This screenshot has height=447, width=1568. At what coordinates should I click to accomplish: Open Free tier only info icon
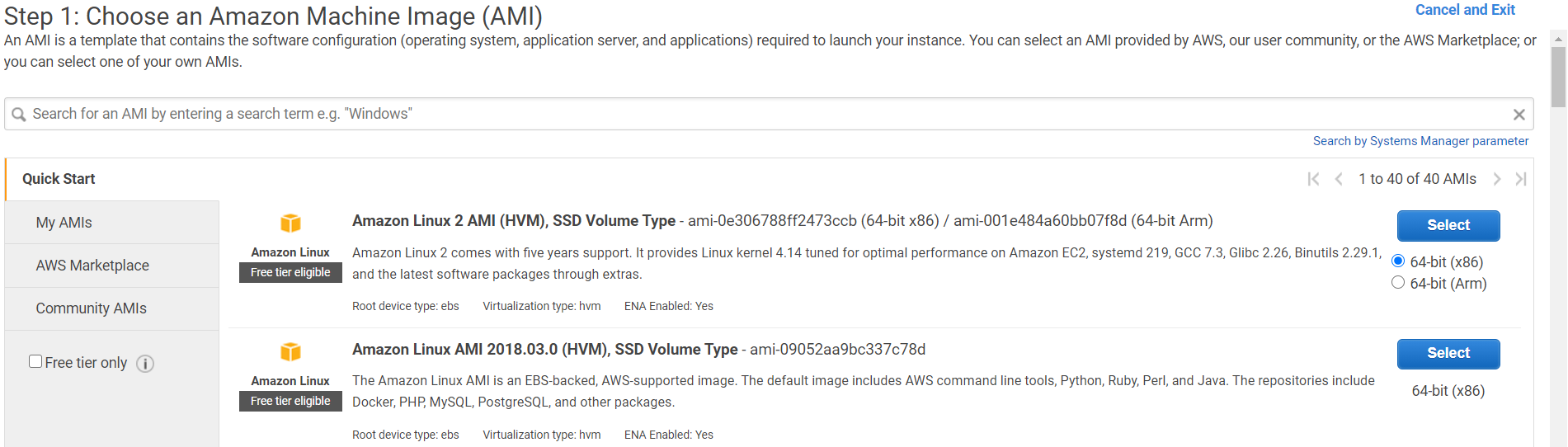tap(145, 364)
